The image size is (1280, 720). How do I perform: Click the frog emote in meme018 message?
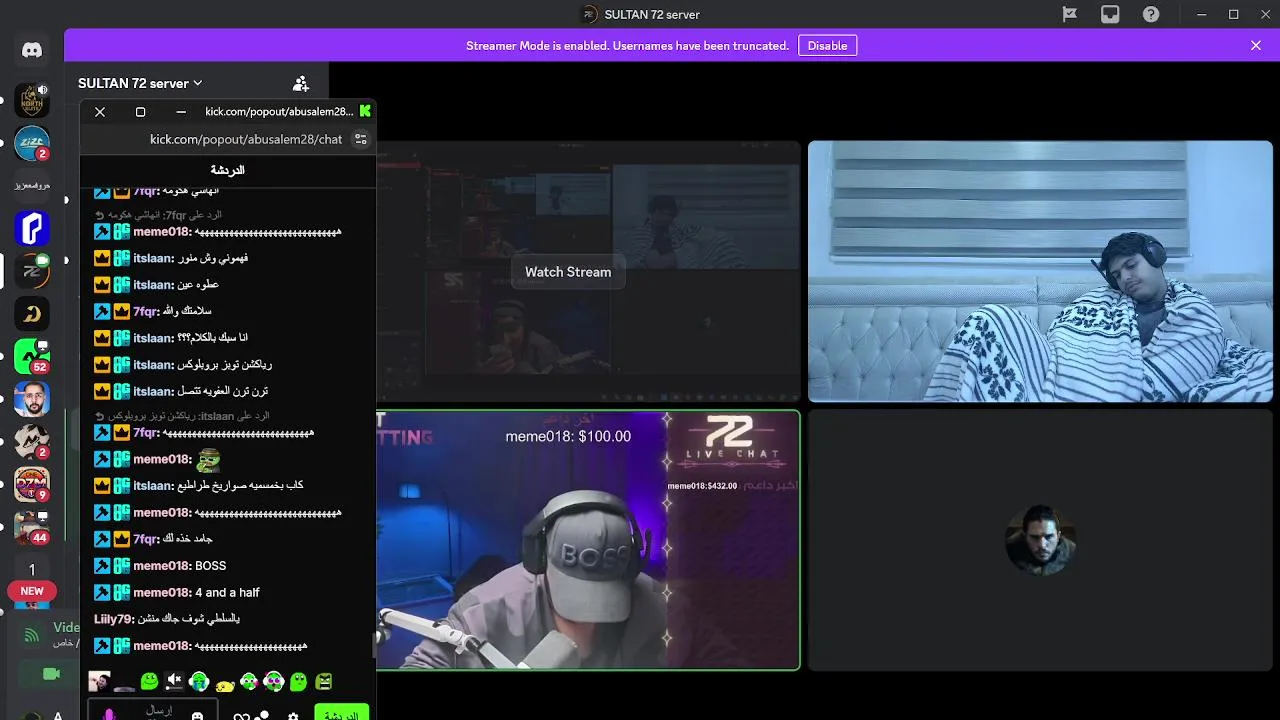click(x=208, y=460)
